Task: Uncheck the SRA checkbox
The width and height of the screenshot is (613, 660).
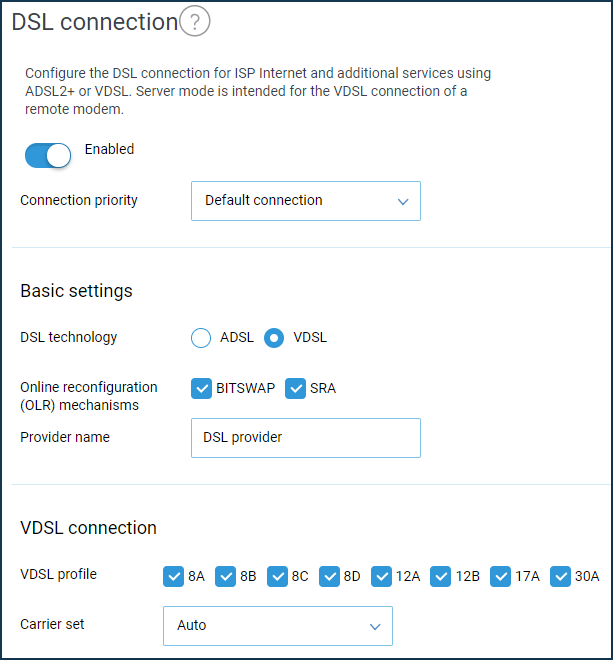Action: tap(295, 388)
